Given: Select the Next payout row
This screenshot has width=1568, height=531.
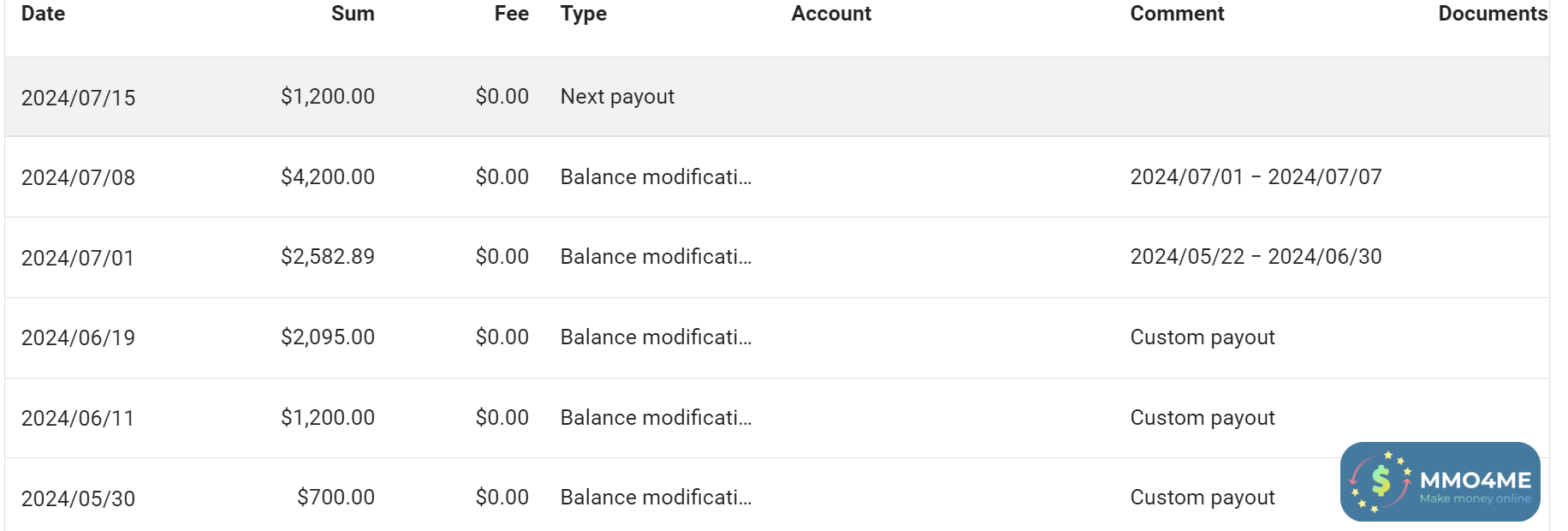Looking at the screenshot, I should point(617,97).
